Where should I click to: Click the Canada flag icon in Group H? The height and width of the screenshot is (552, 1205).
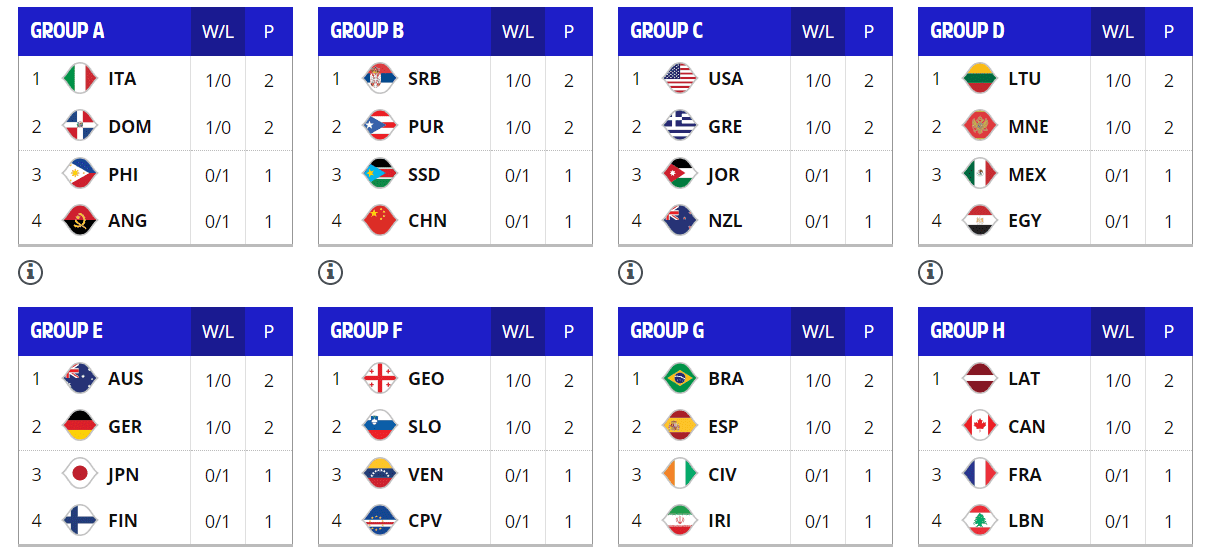[979, 427]
